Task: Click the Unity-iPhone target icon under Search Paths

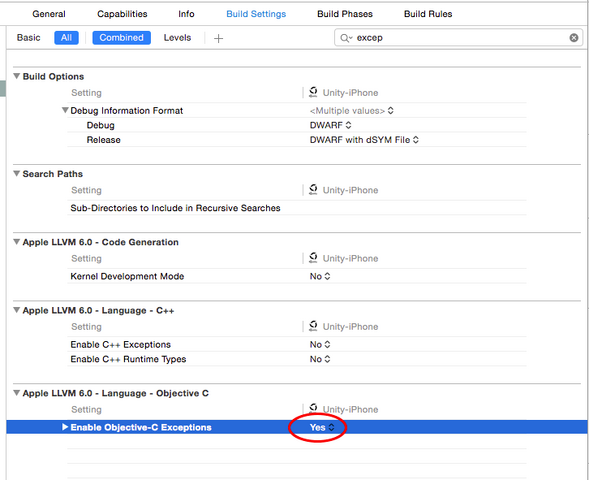Action: (x=313, y=190)
